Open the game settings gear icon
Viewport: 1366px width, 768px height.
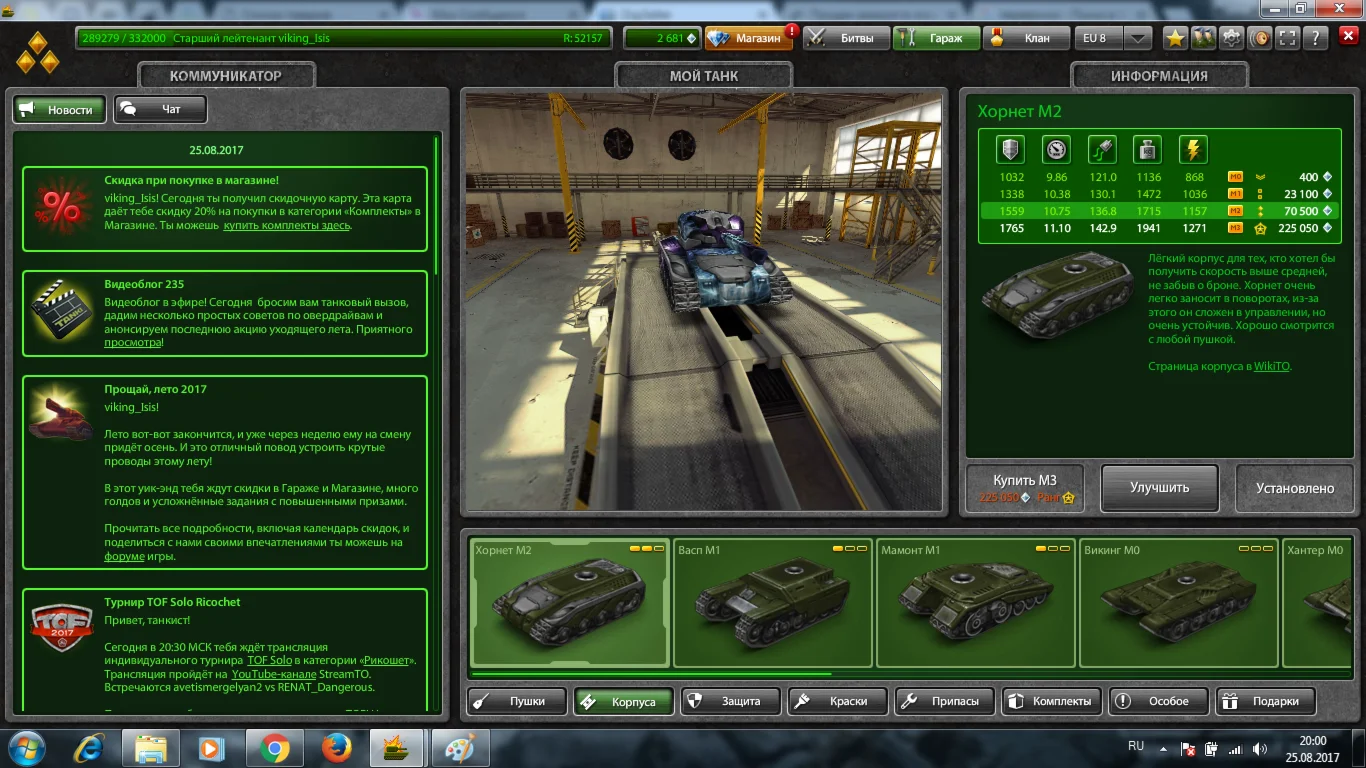[1232, 38]
